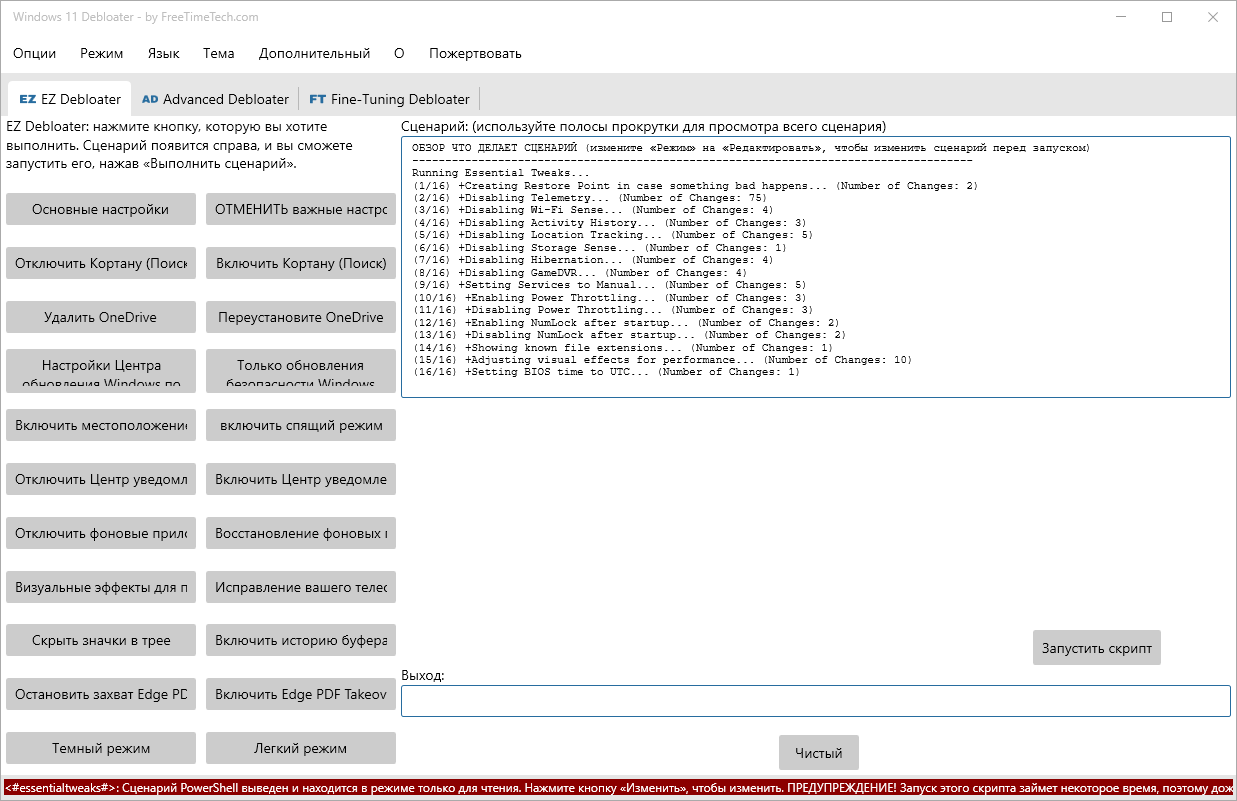1237x801 pixels.
Task: Disable Cortana with Отключить Кортану
Action: point(100,263)
